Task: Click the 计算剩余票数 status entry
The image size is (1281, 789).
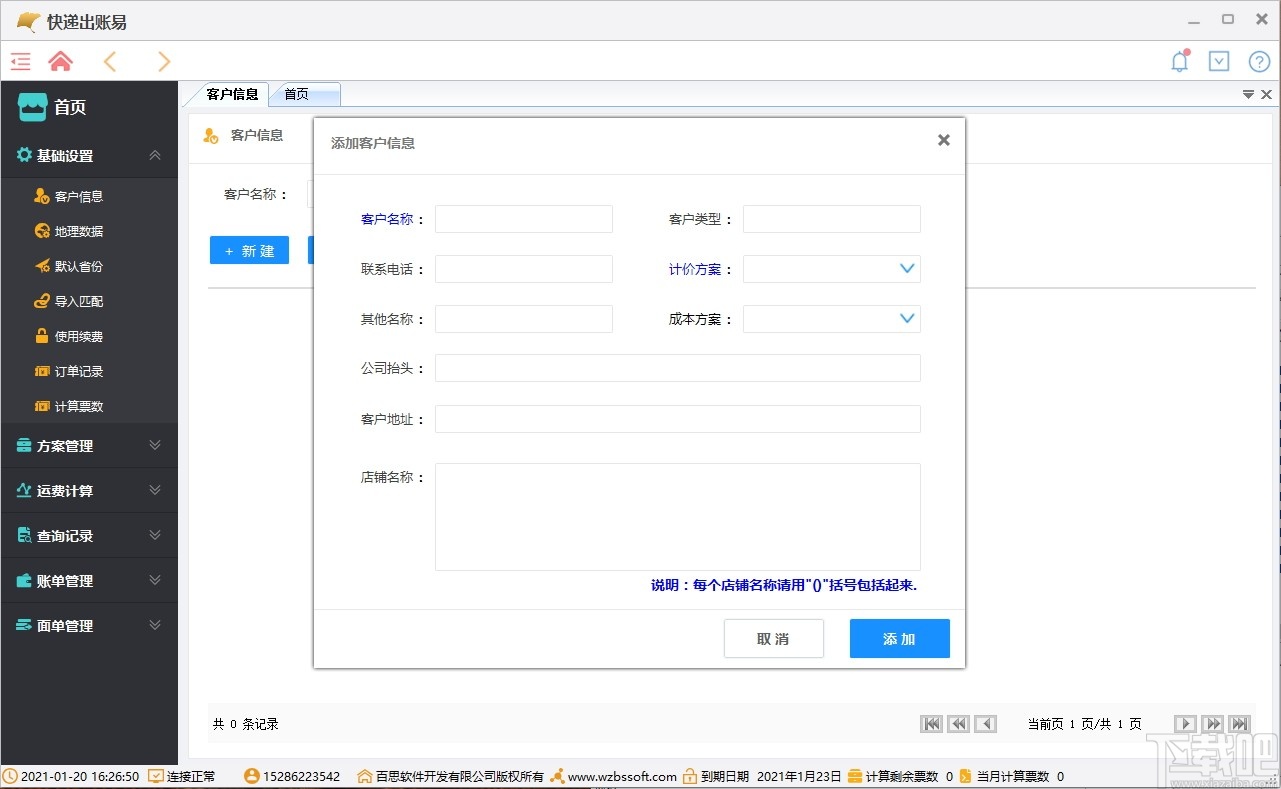Action: pos(900,776)
